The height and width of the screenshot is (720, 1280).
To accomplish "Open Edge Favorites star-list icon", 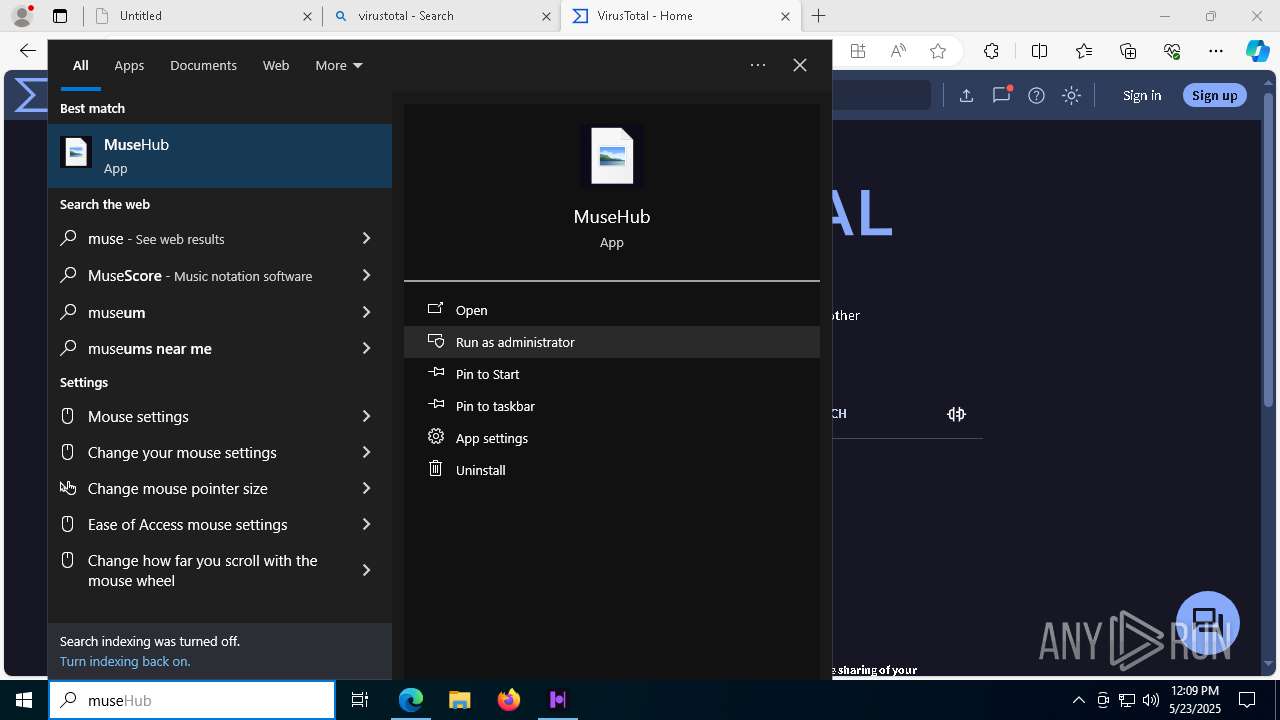I will pyautogui.click(x=1084, y=52).
